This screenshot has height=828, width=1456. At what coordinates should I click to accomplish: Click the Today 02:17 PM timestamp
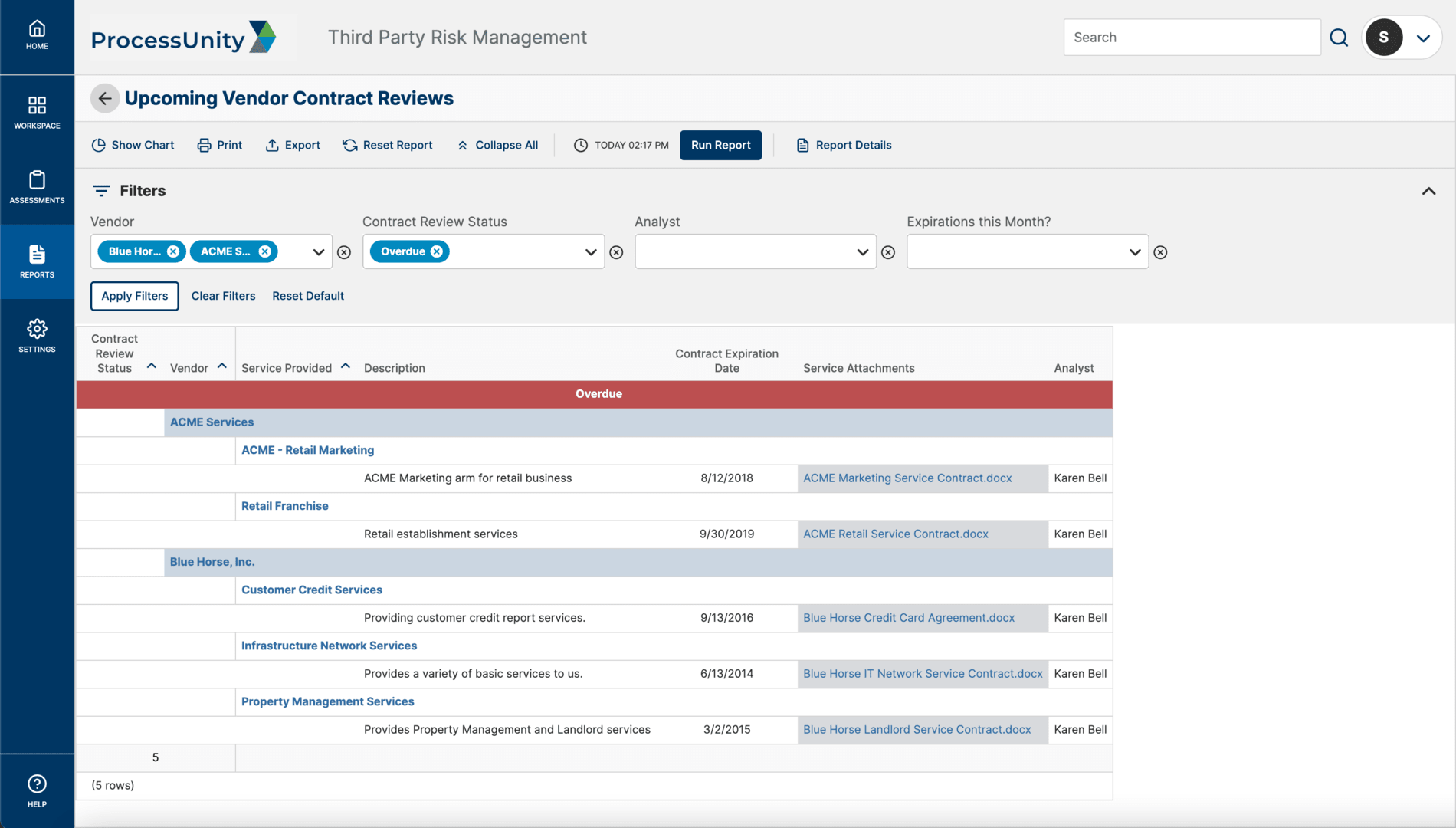[621, 145]
